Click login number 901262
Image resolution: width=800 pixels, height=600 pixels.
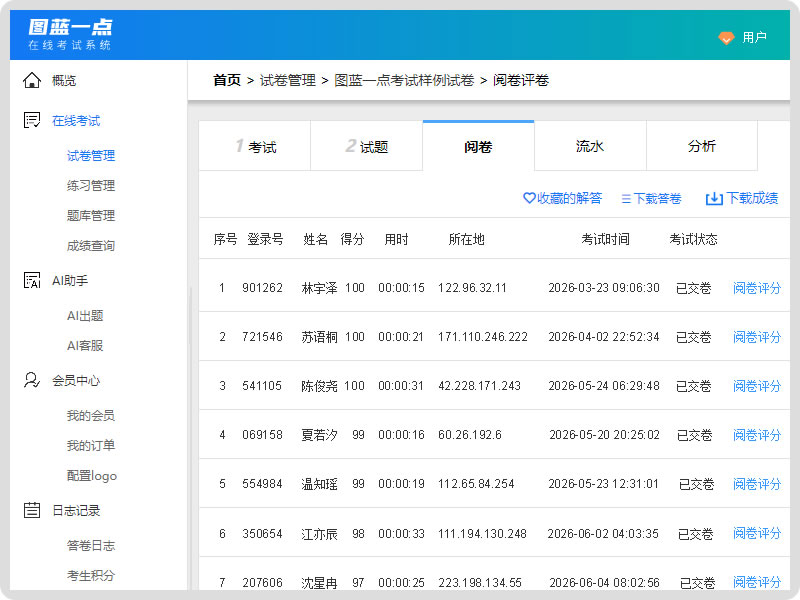coord(262,288)
